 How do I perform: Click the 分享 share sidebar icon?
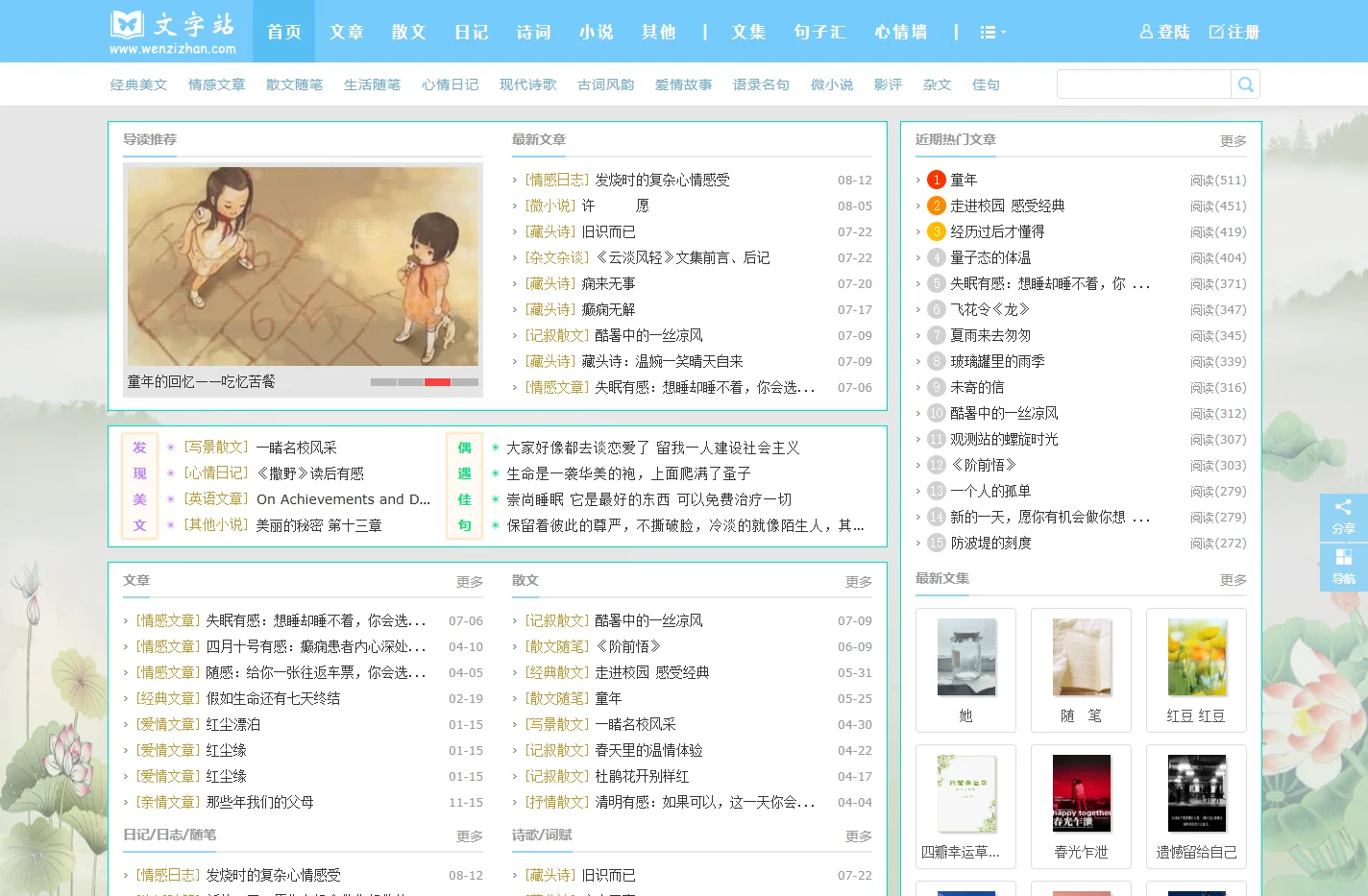(1344, 517)
